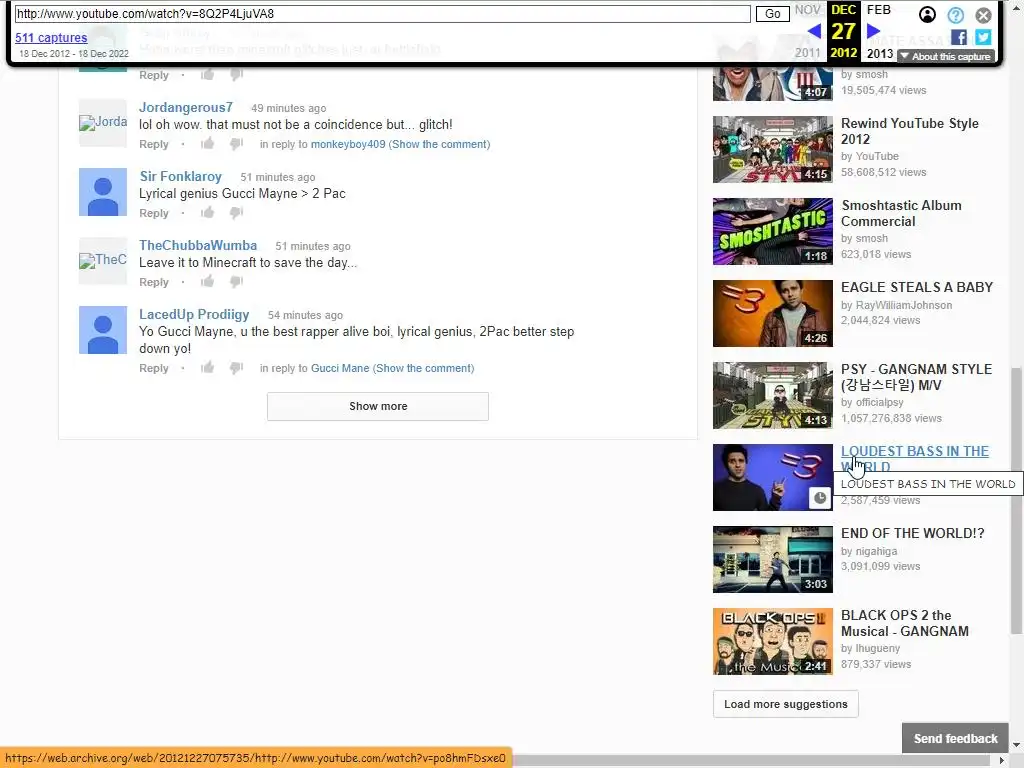Like Jordangerous7's comment with thumbs up

208,144
